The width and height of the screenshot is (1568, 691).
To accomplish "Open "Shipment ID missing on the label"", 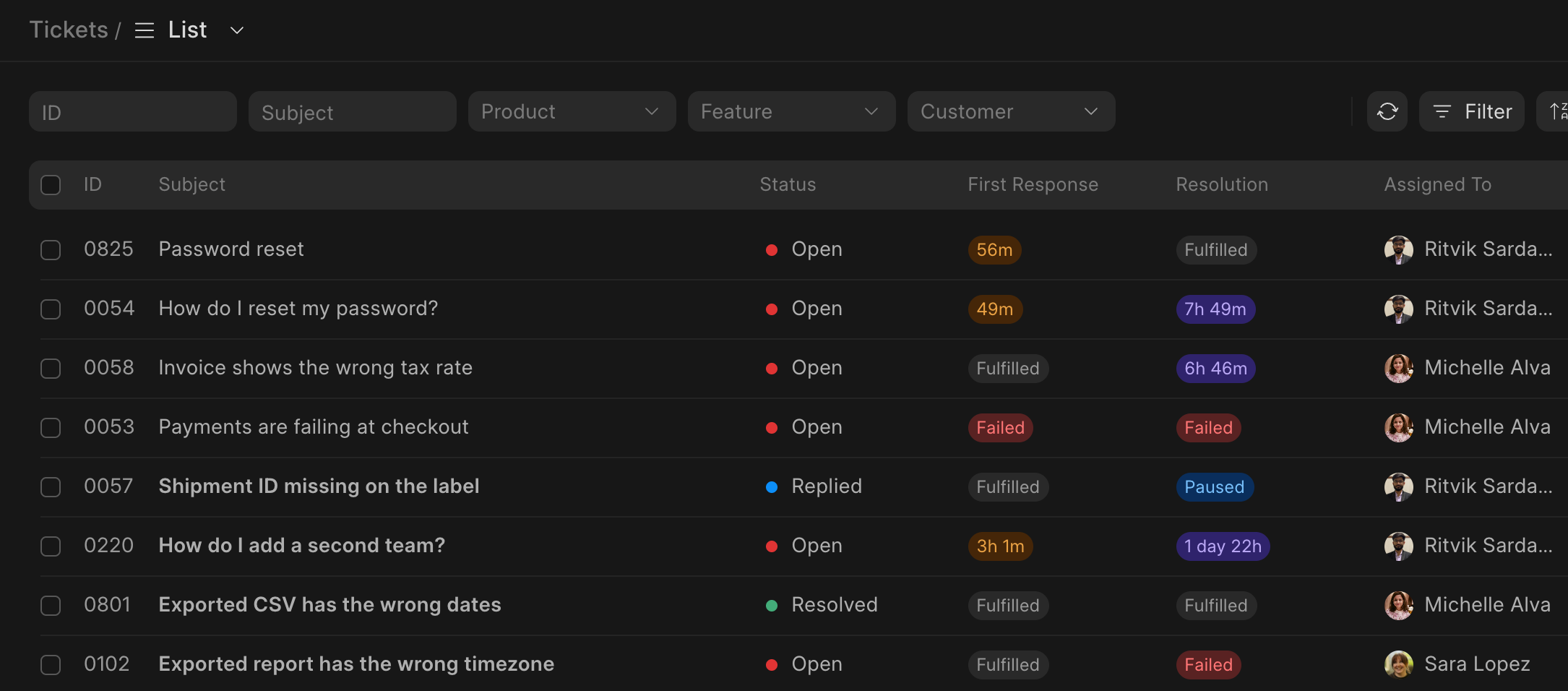I will 319,486.
